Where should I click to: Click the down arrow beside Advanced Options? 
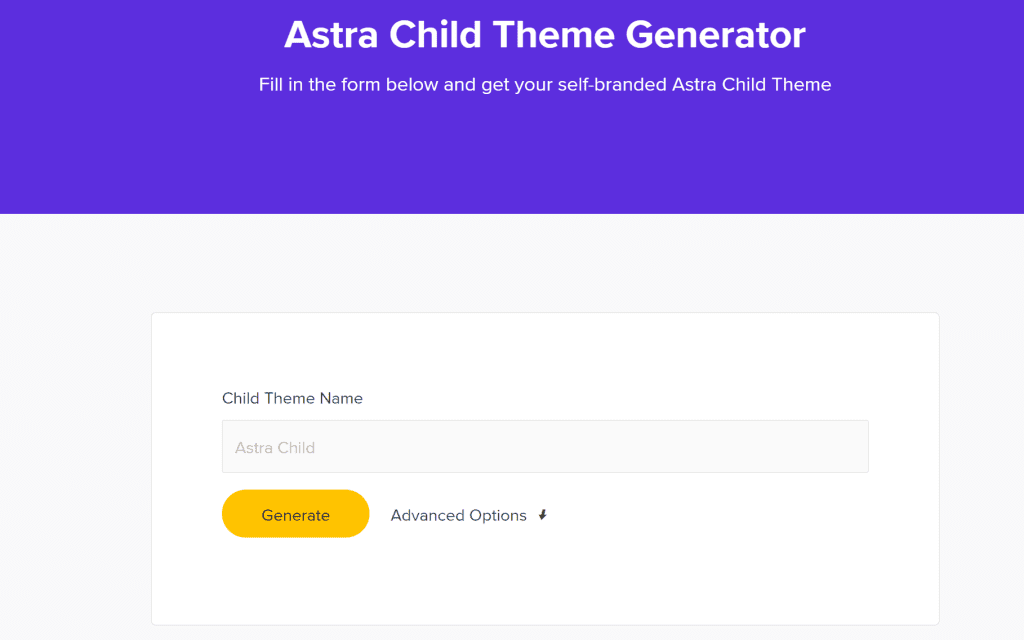coord(543,515)
